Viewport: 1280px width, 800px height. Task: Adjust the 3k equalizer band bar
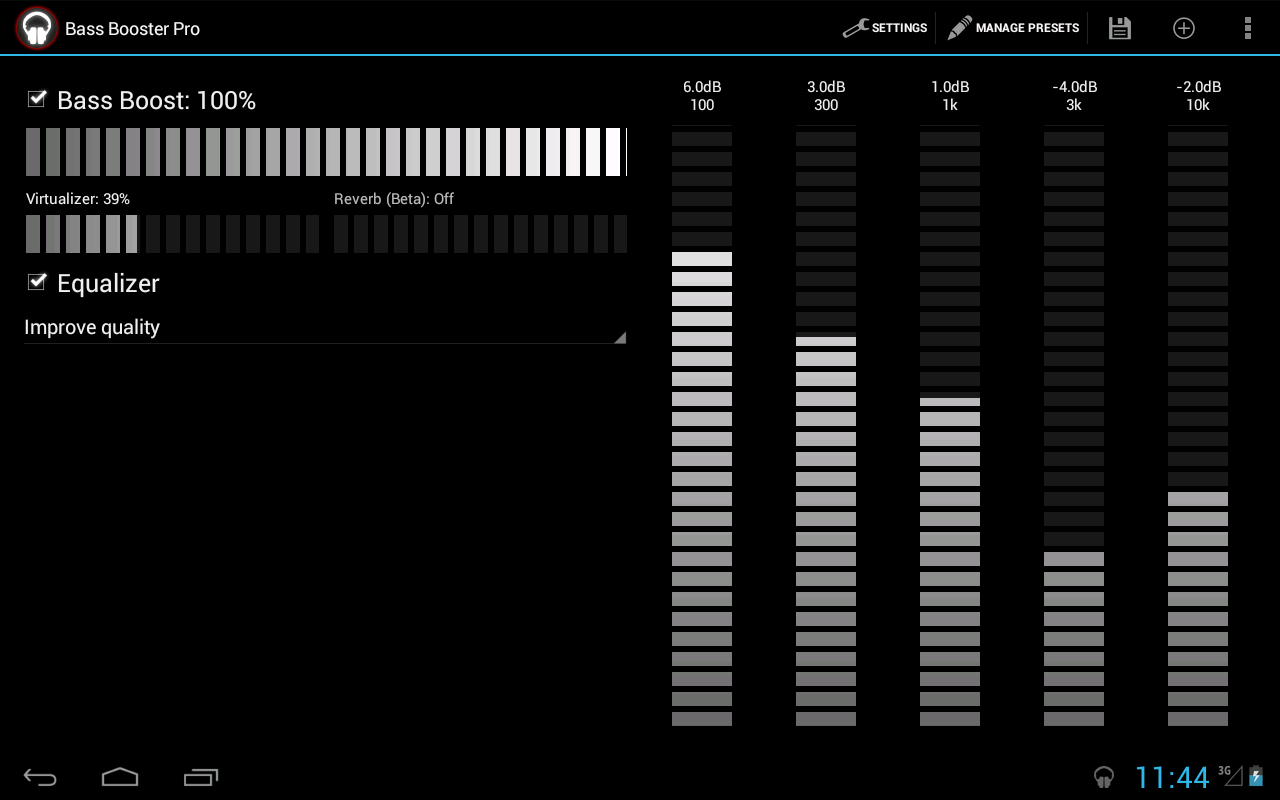point(1074,428)
